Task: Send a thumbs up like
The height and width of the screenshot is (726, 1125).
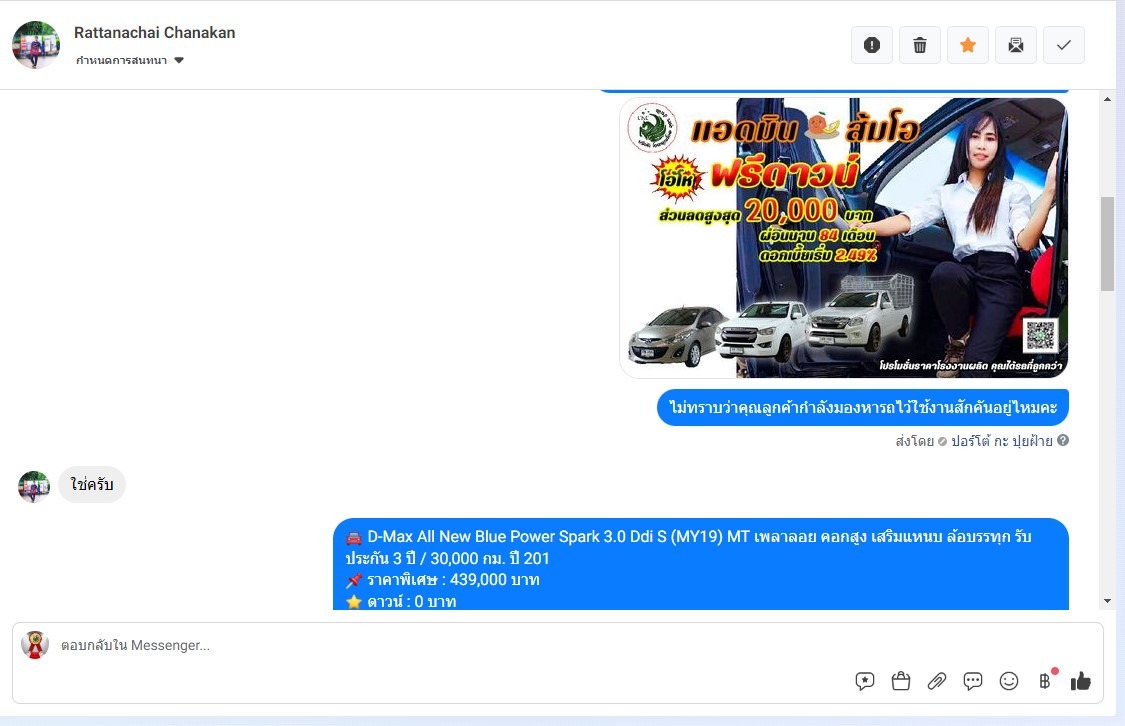Action: 1081,681
